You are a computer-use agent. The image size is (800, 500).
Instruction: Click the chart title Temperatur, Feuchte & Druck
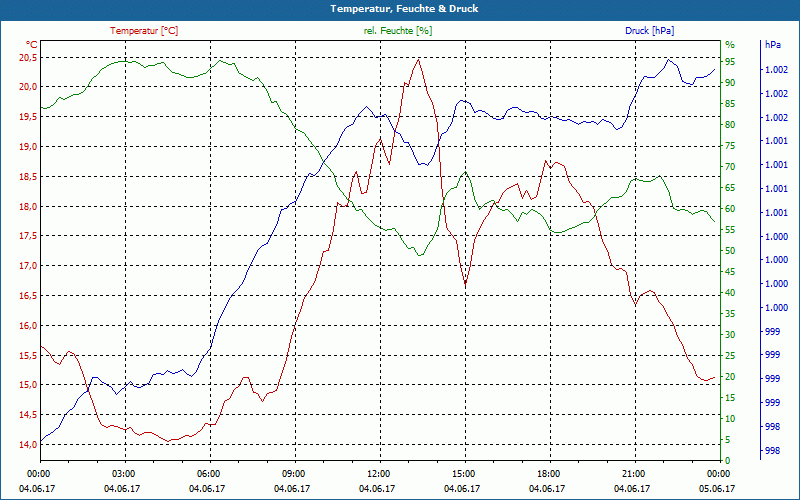pos(404,9)
